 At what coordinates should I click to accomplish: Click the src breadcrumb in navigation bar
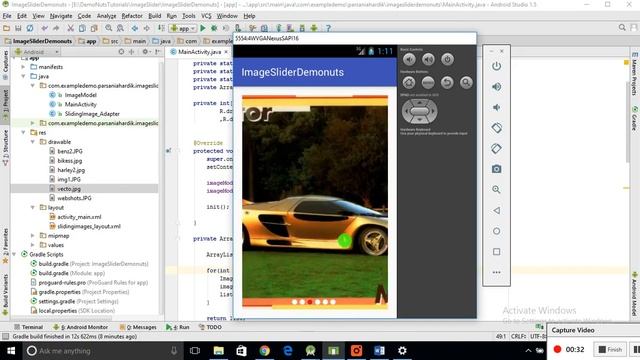point(111,41)
